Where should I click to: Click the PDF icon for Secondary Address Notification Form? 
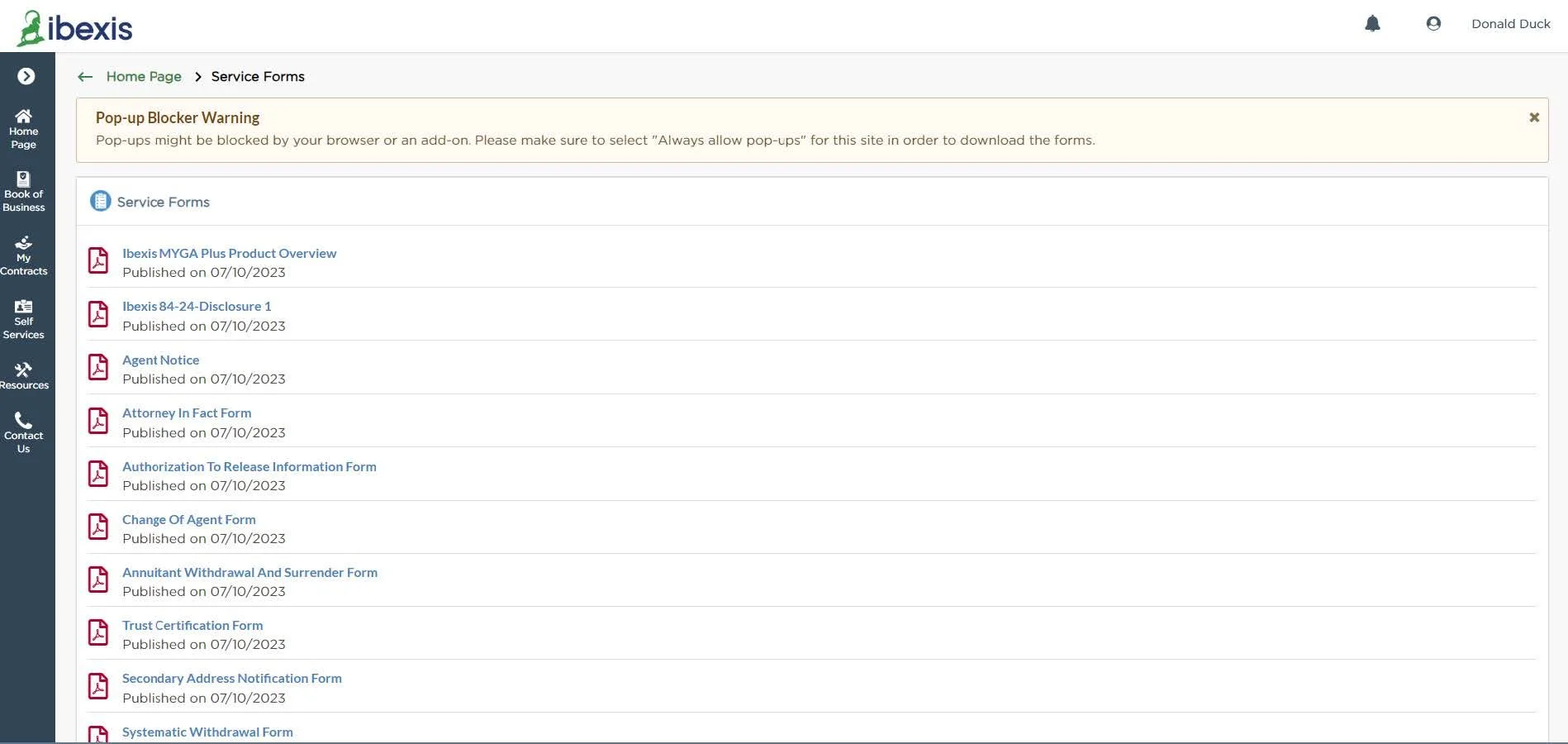click(x=98, y=686)
